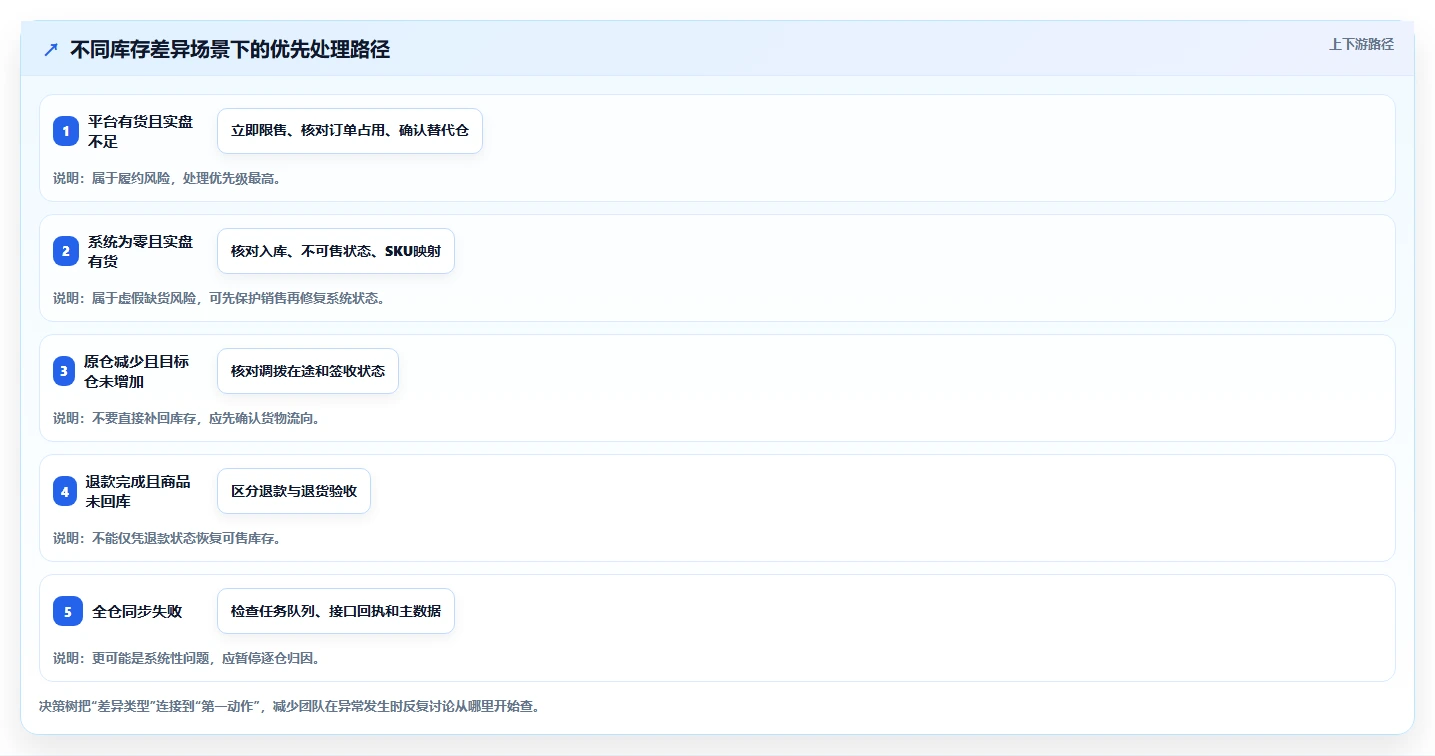Click the note 不能仅凭退款状态恢复可售库存
Viewport: 1435px width, 756px height.
171,538
